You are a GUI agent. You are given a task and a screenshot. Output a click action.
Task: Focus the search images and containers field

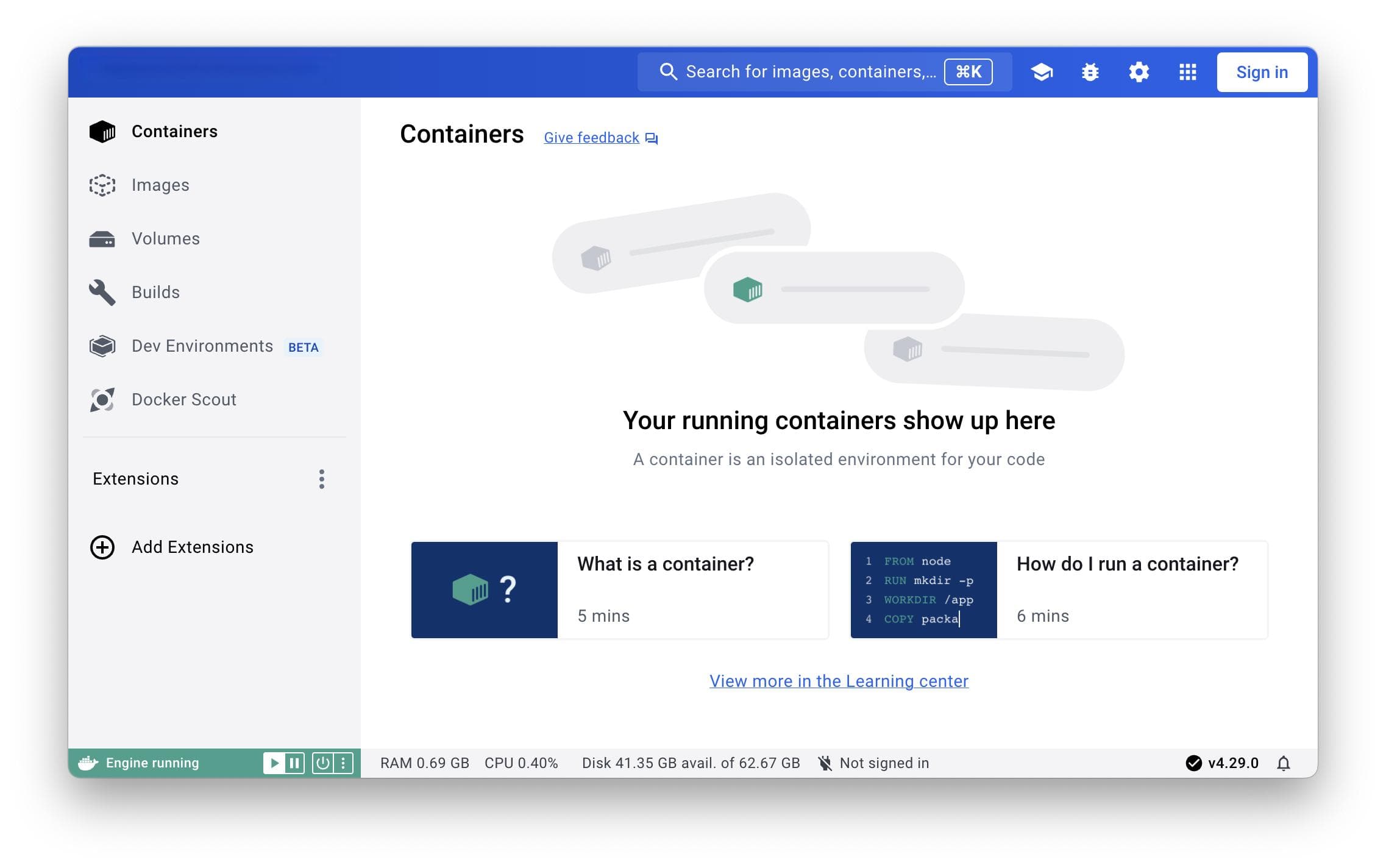coord(825,72)
